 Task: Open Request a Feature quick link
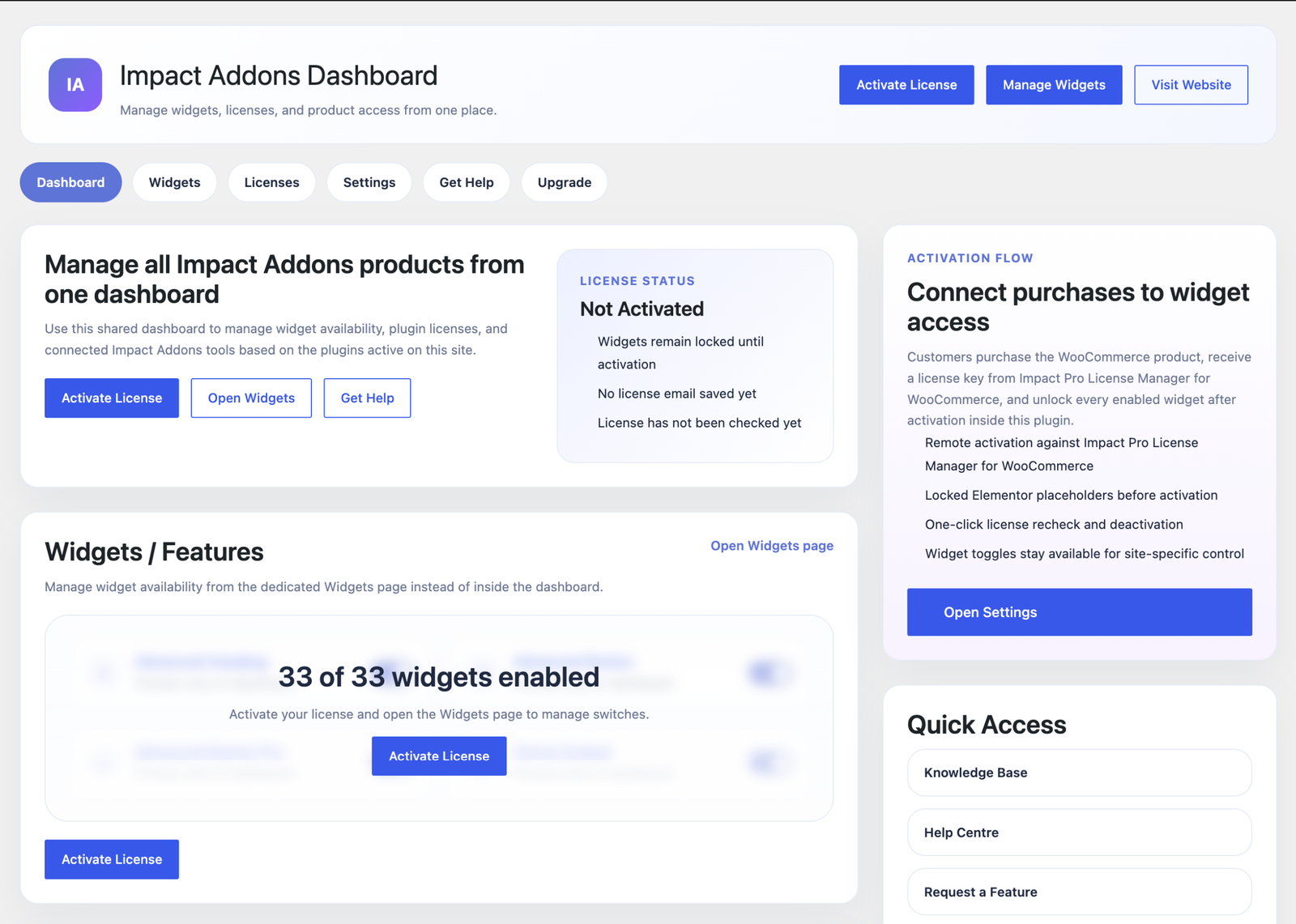pos(1079,892)
